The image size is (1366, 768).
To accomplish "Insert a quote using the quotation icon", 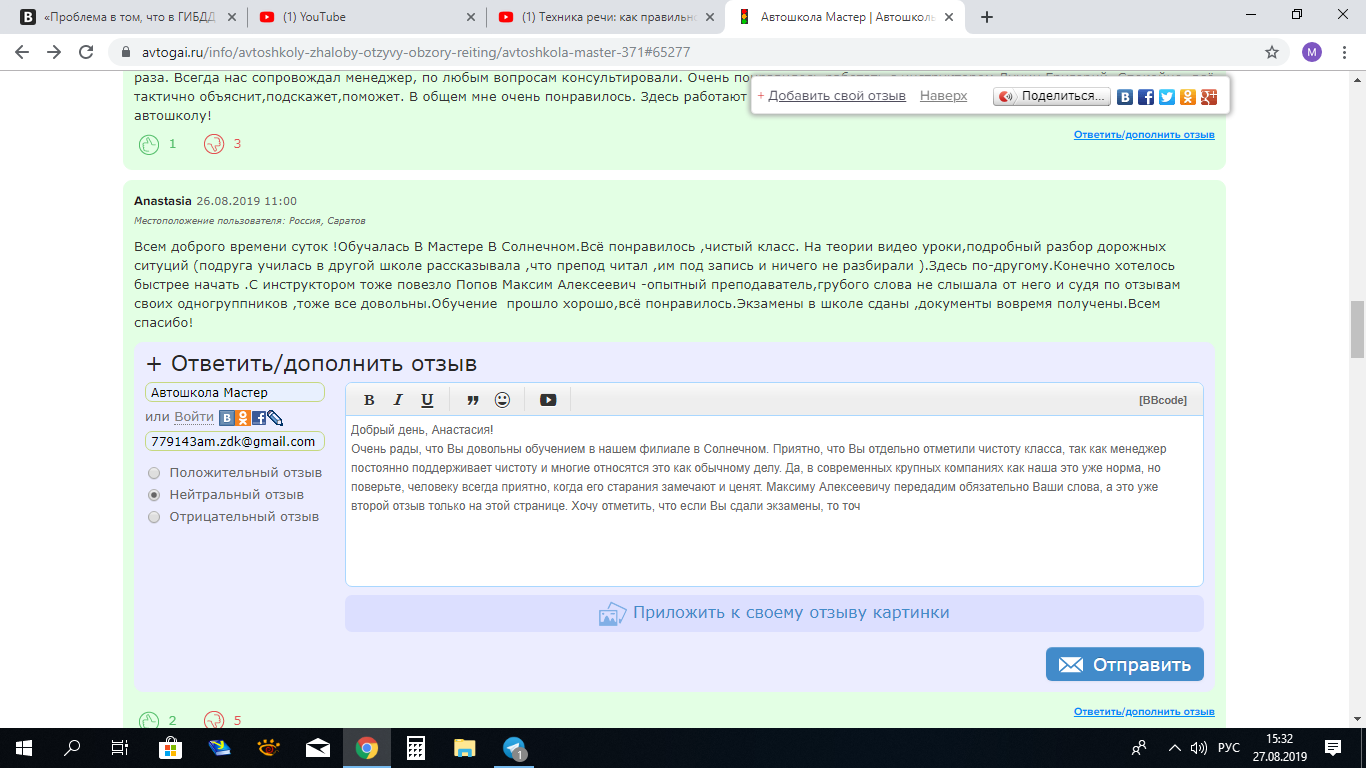I will point(473,400).
